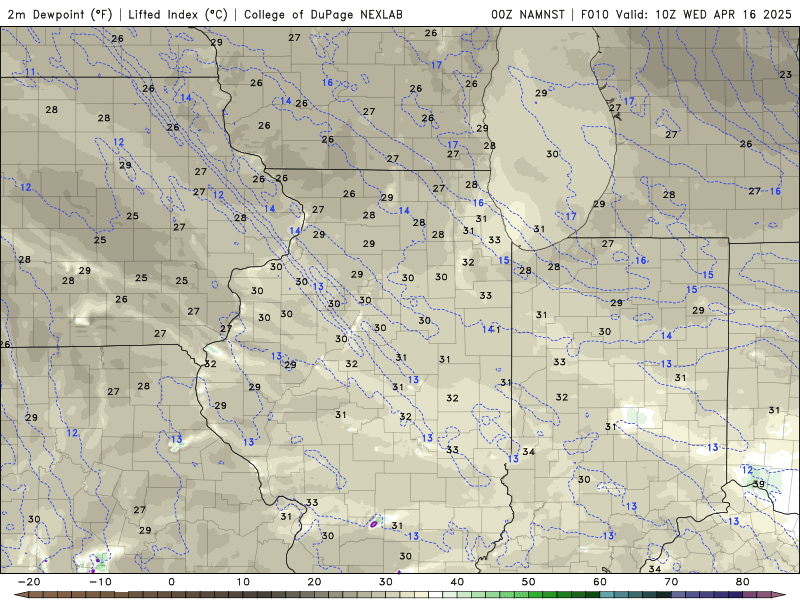Click the 70 label on the color scale

click(x=671, y=582)
